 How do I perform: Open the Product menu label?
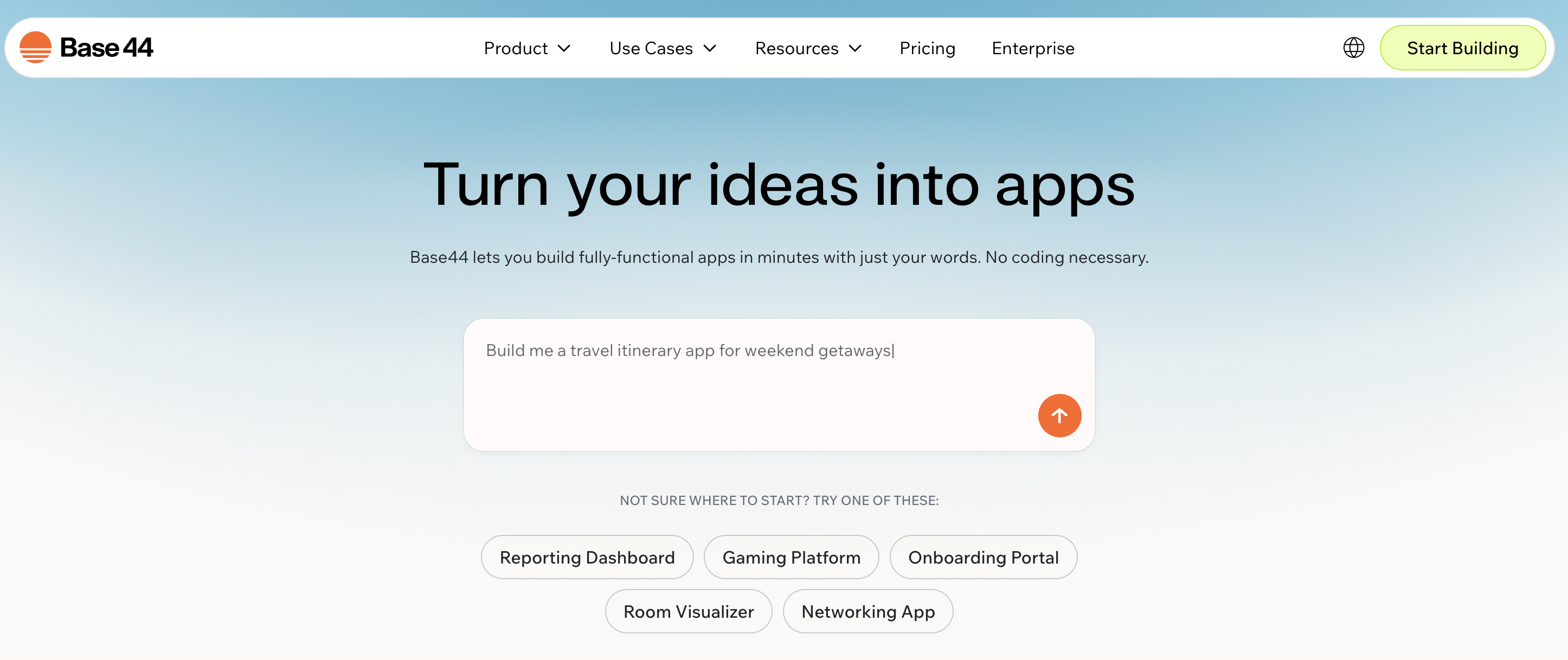point(516,48)
